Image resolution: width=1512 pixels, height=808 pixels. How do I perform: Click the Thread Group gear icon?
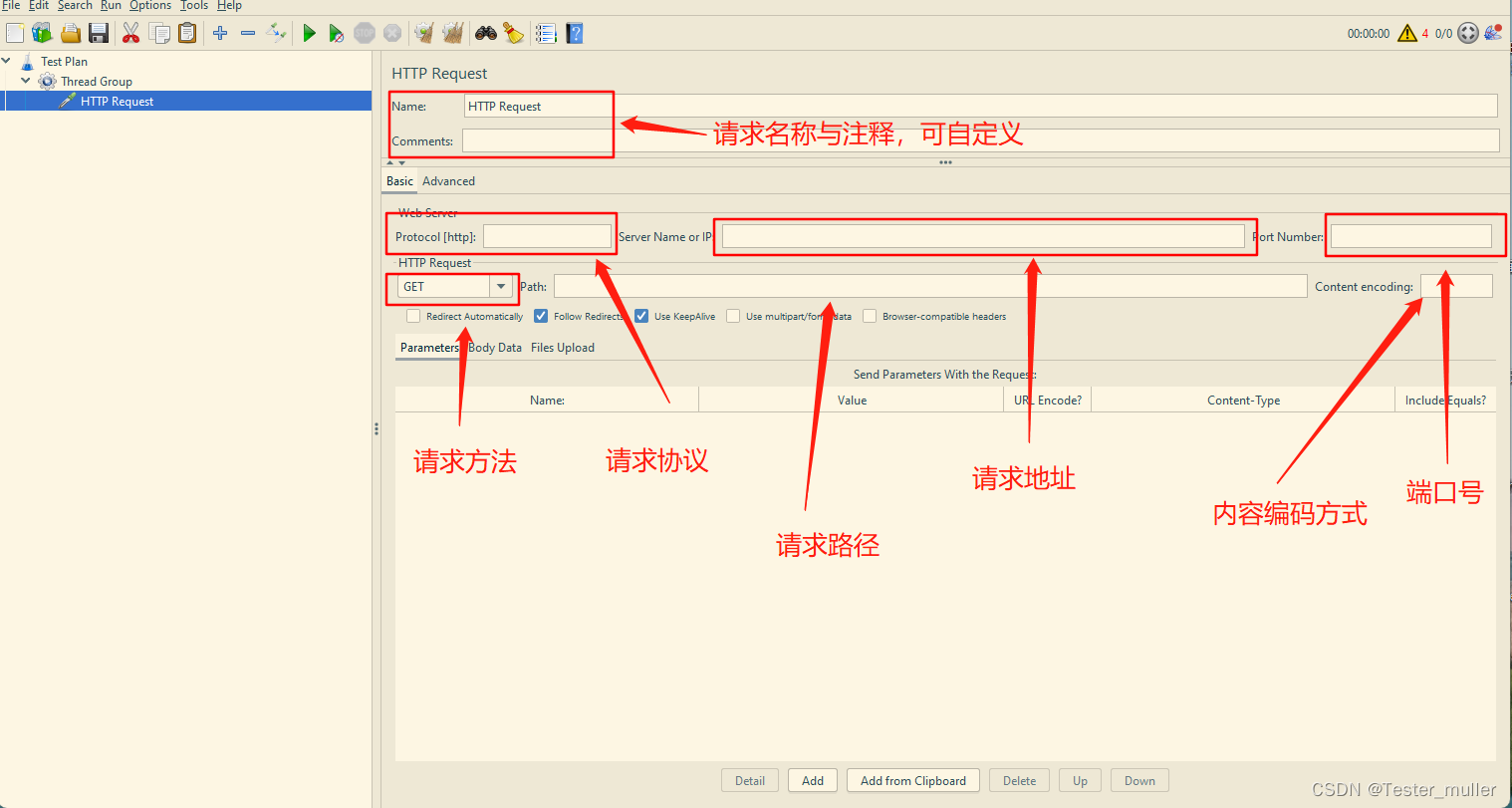pos(47,81)
